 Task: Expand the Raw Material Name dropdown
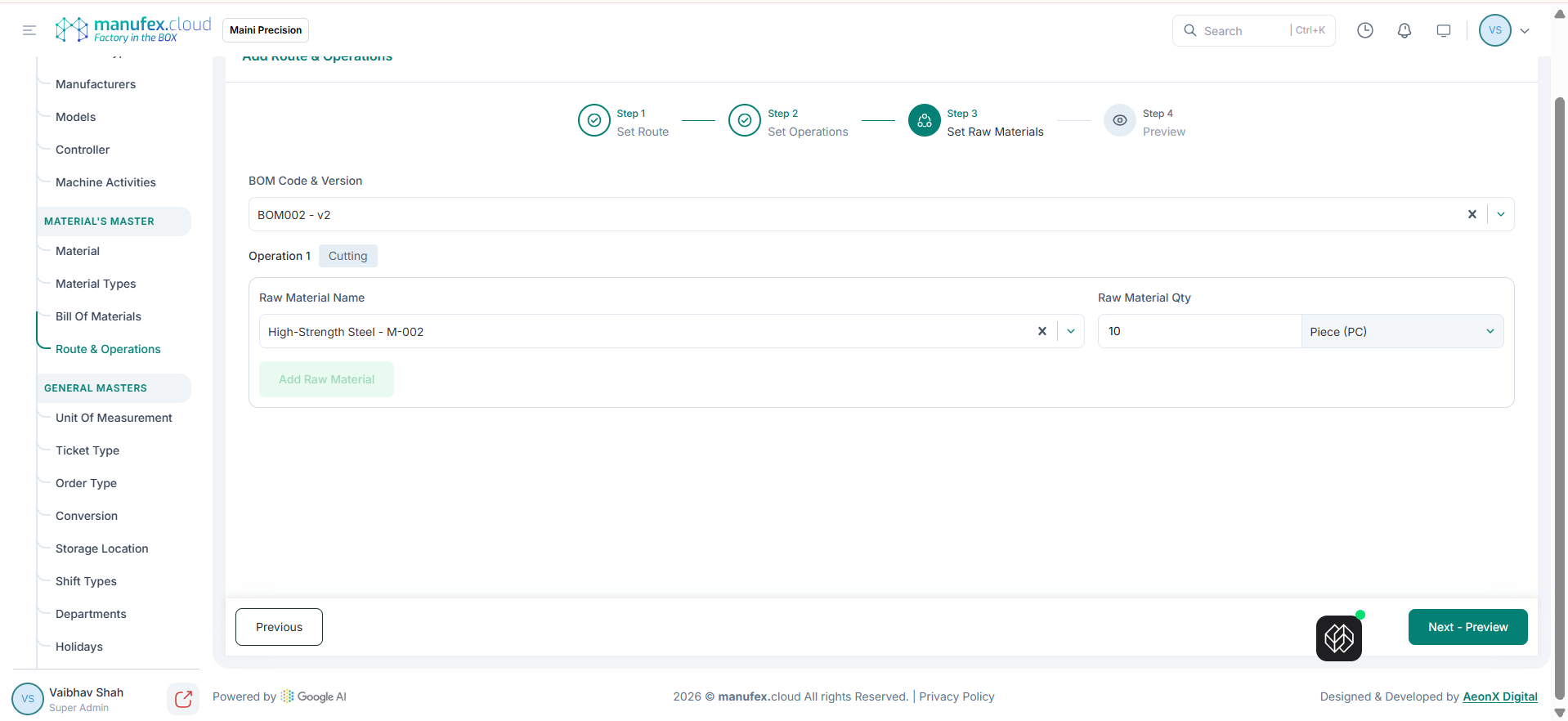pos(1071,331)
